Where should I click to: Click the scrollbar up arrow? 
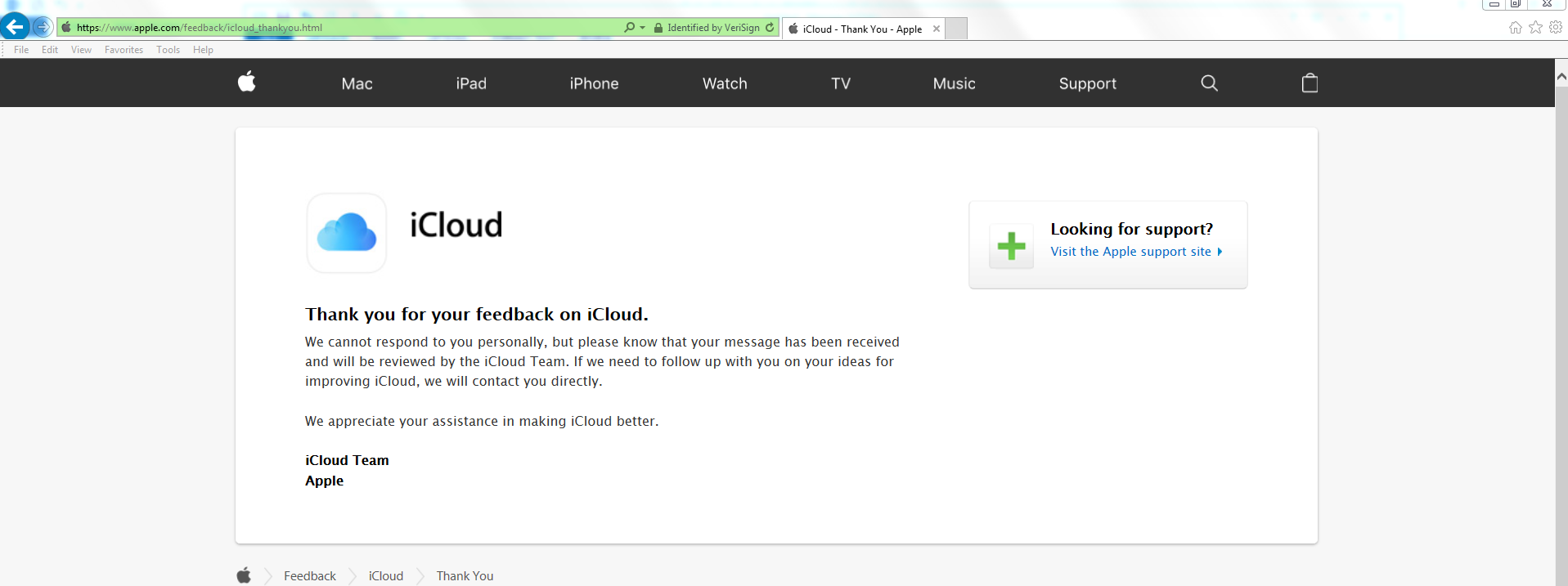pyautogui.click(x=1561, y=76)
